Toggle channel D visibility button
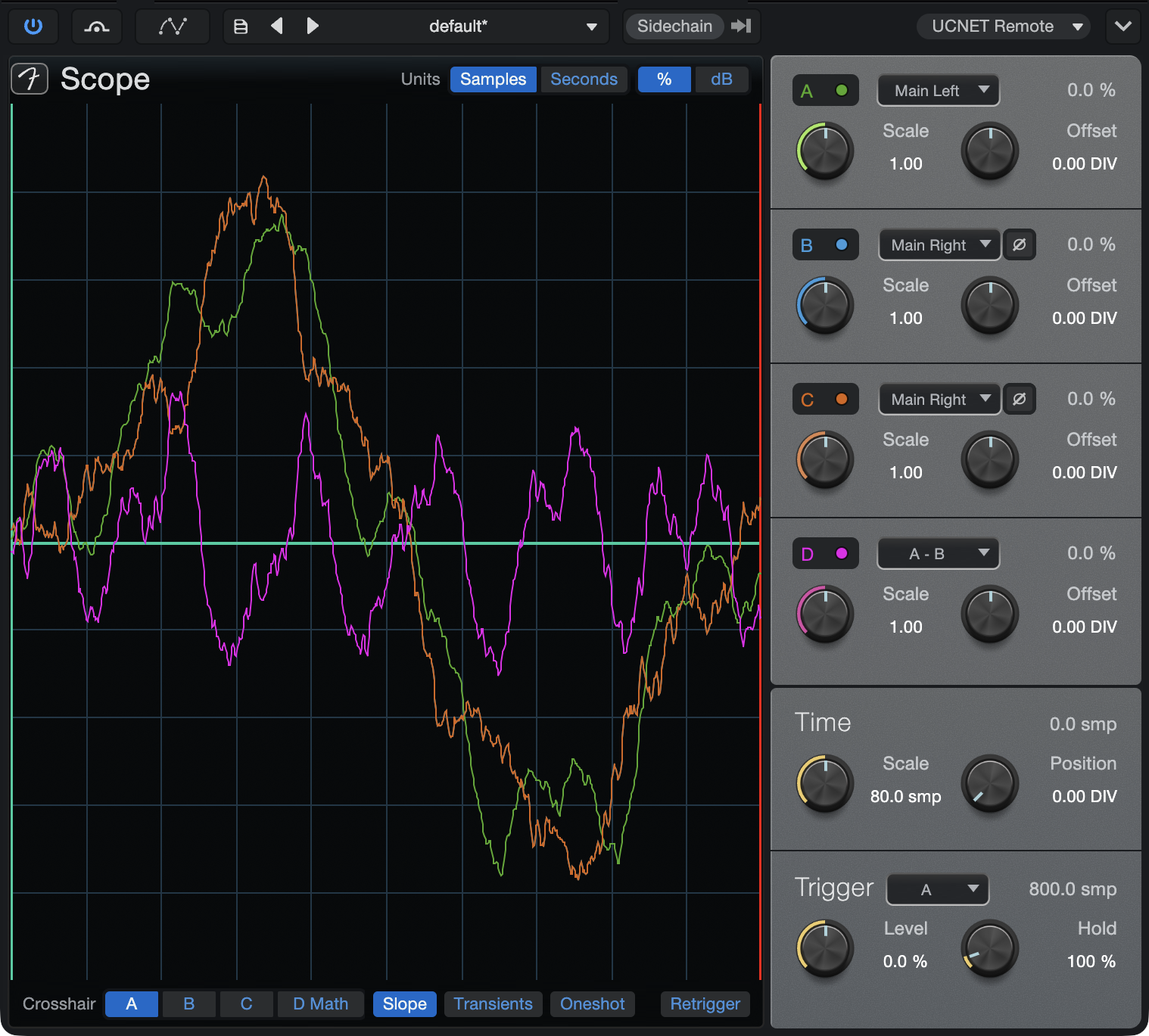 [x=826, y=554]
